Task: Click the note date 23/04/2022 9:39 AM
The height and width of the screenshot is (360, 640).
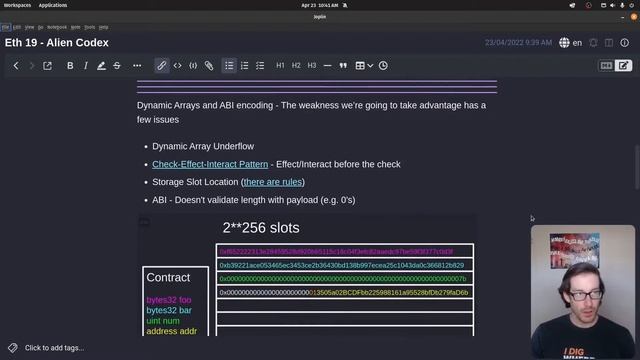Action: tap(518, 43)
